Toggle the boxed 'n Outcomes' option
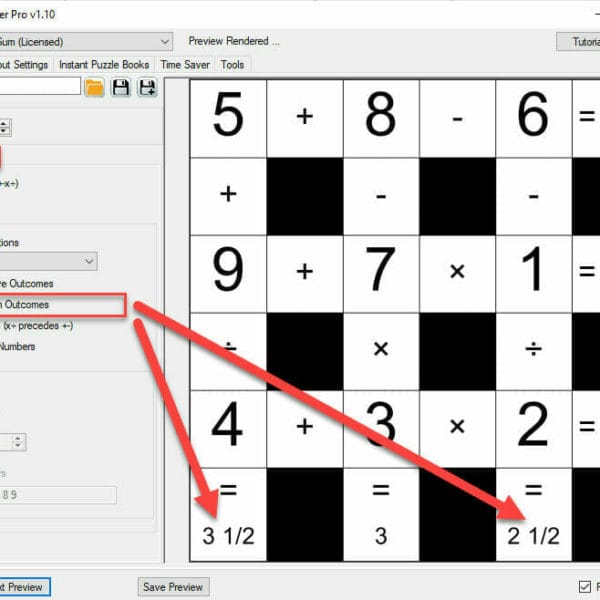Screen dimensions: 600x600 (x=24, y=305)
